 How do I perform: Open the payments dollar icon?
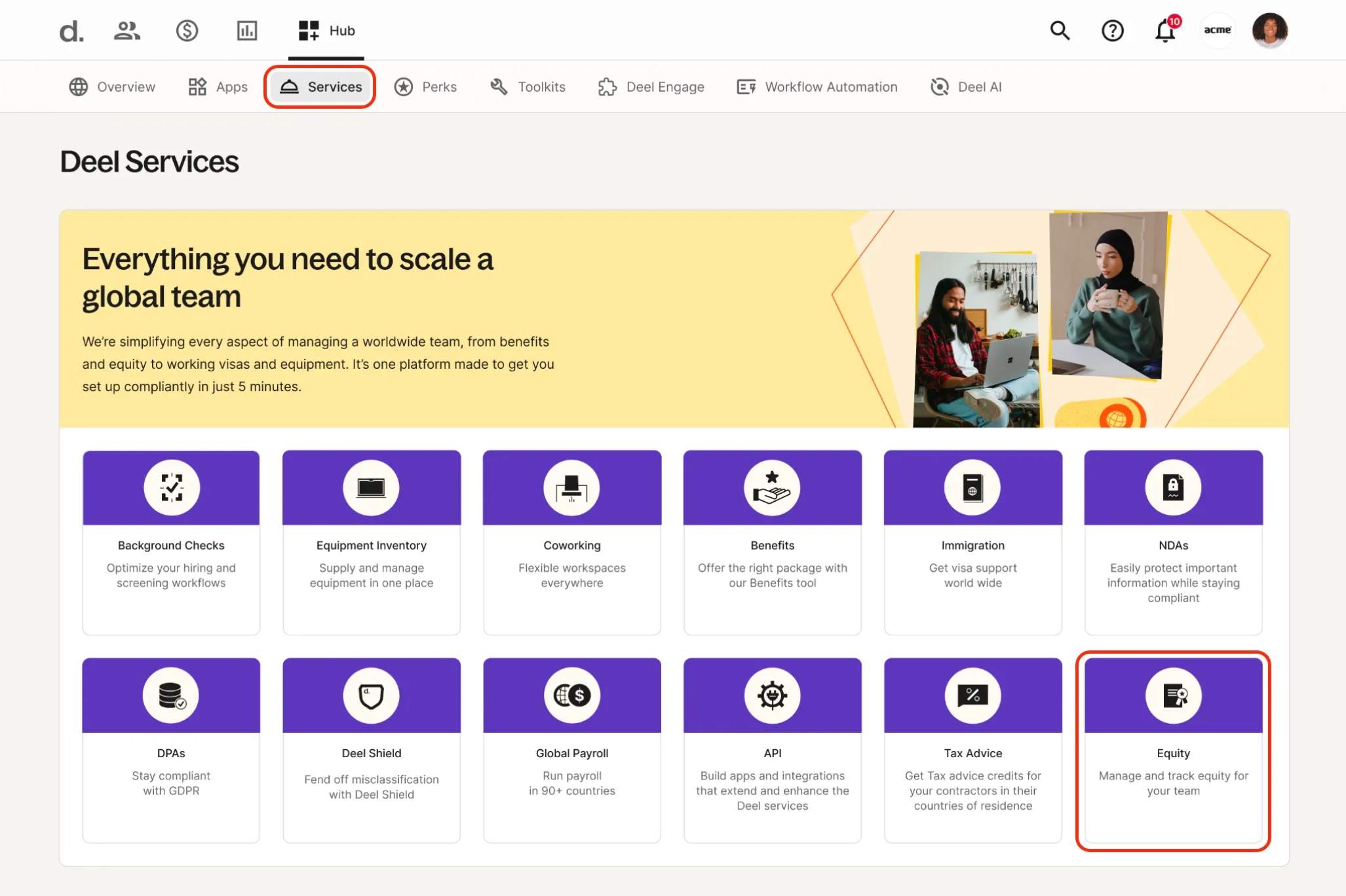click(x=187, y=31)
